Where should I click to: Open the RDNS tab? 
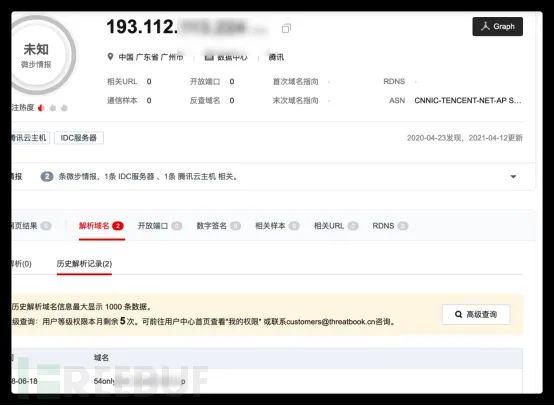coord(390,226)
